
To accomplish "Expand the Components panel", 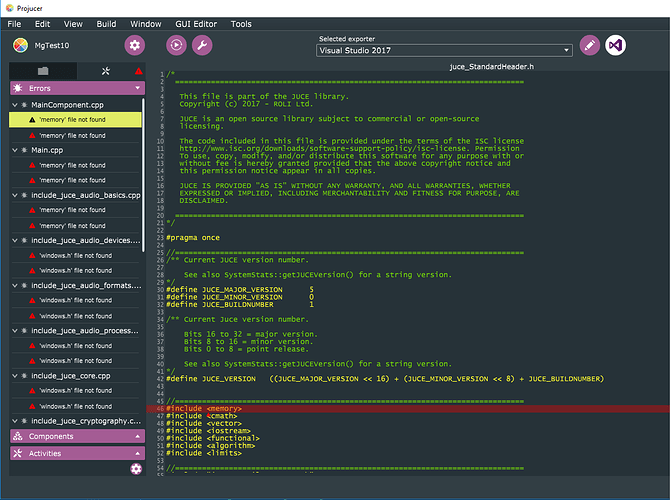I will pos(75,437).
